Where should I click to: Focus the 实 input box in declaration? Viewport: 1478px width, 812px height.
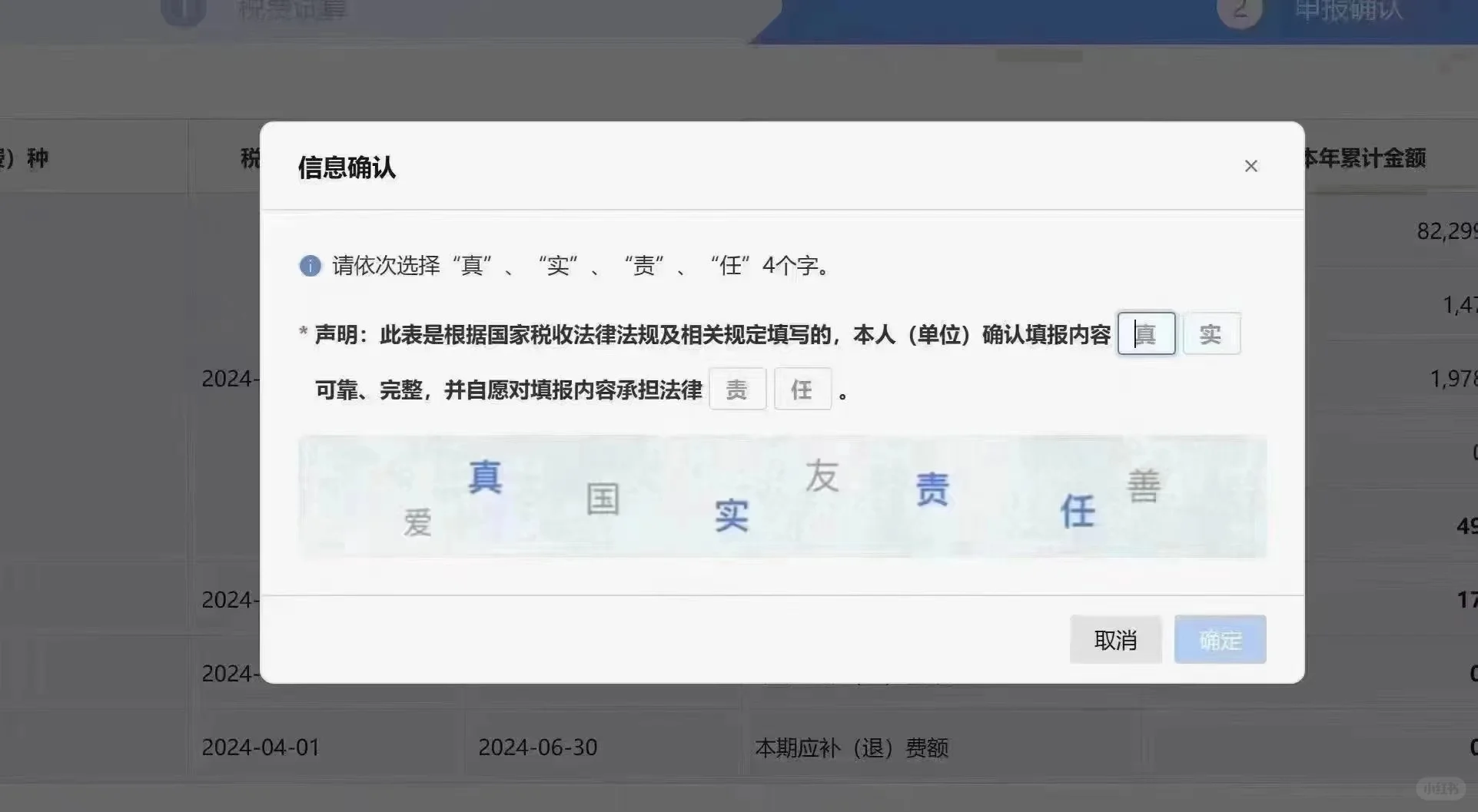(x=1211, y=333)
